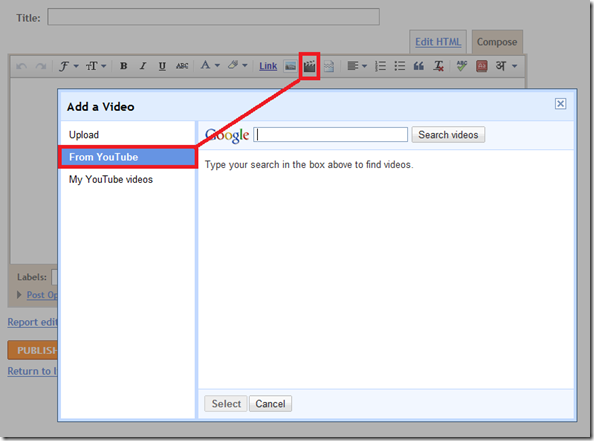The width and height of the screenshot is (594, 441).
Task: Select My YouTube videos in sidebar
Action: [128, 180]
